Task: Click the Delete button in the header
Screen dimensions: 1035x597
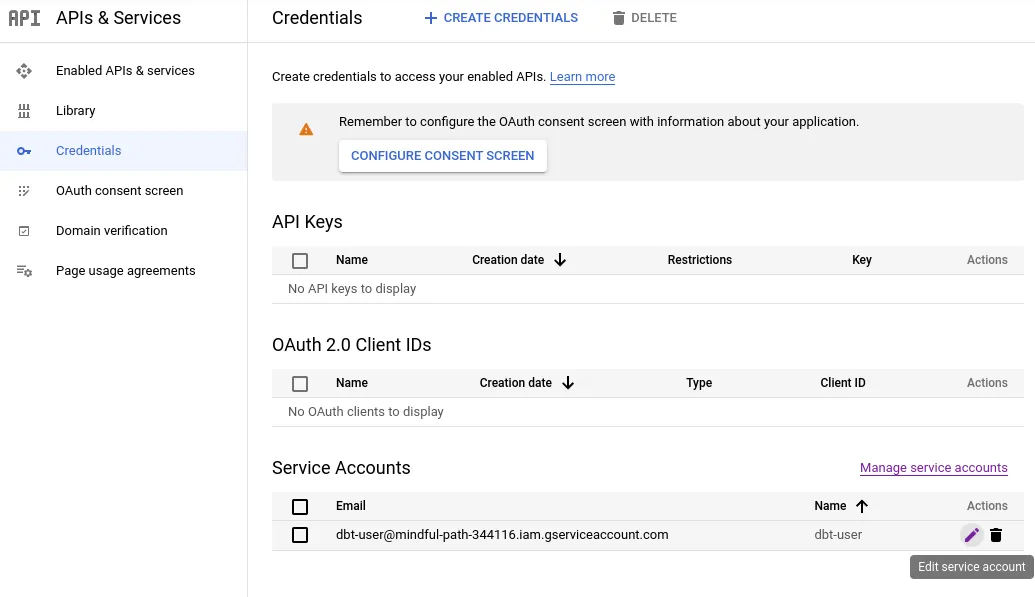Action: (x=644, y=18)
